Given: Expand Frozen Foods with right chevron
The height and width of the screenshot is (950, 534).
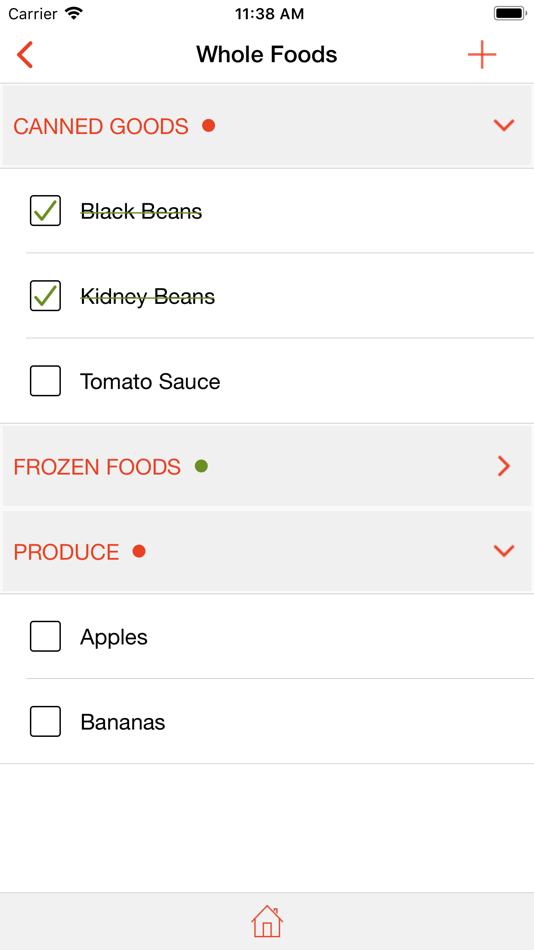Looking at the screenshot, I should point(504,466).
